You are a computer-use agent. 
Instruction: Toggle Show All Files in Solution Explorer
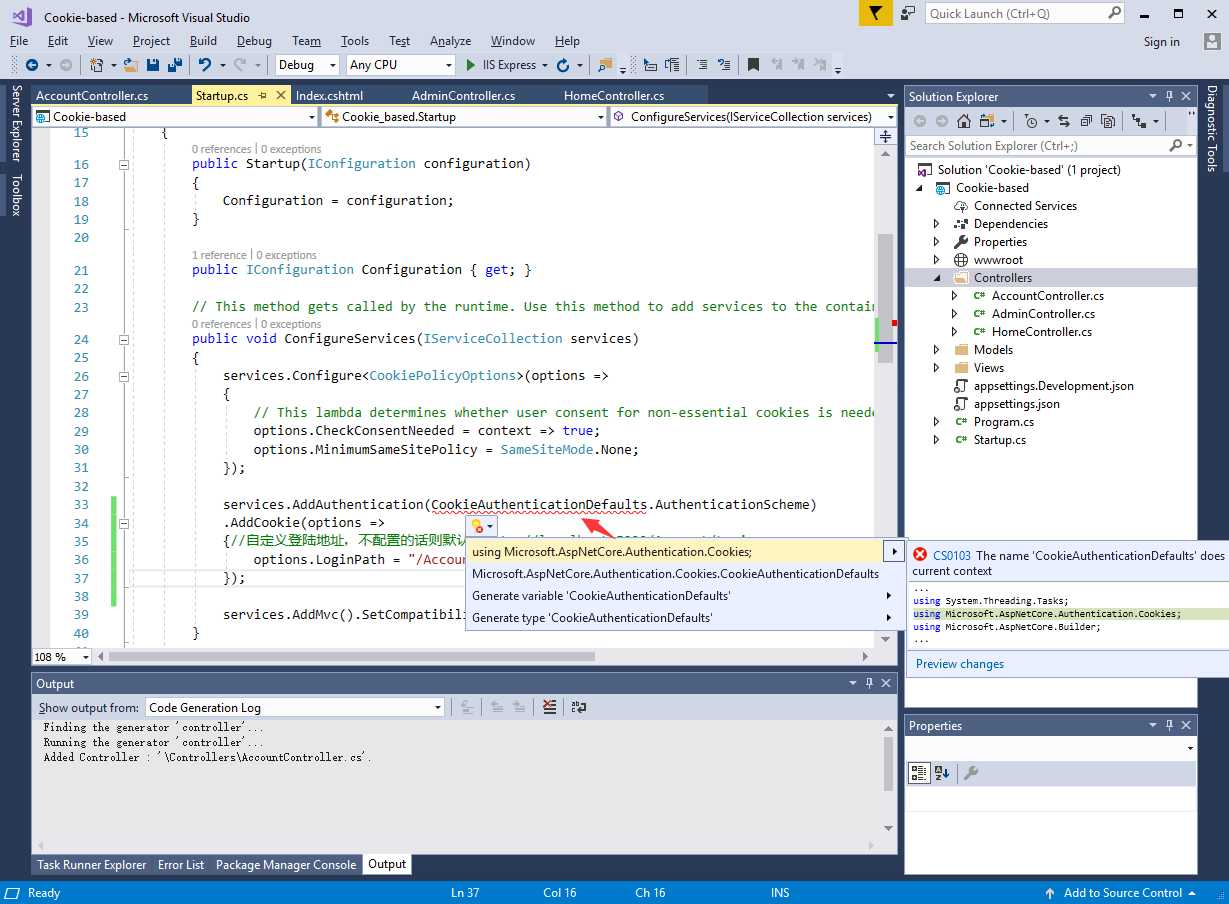coord(1108,121)
